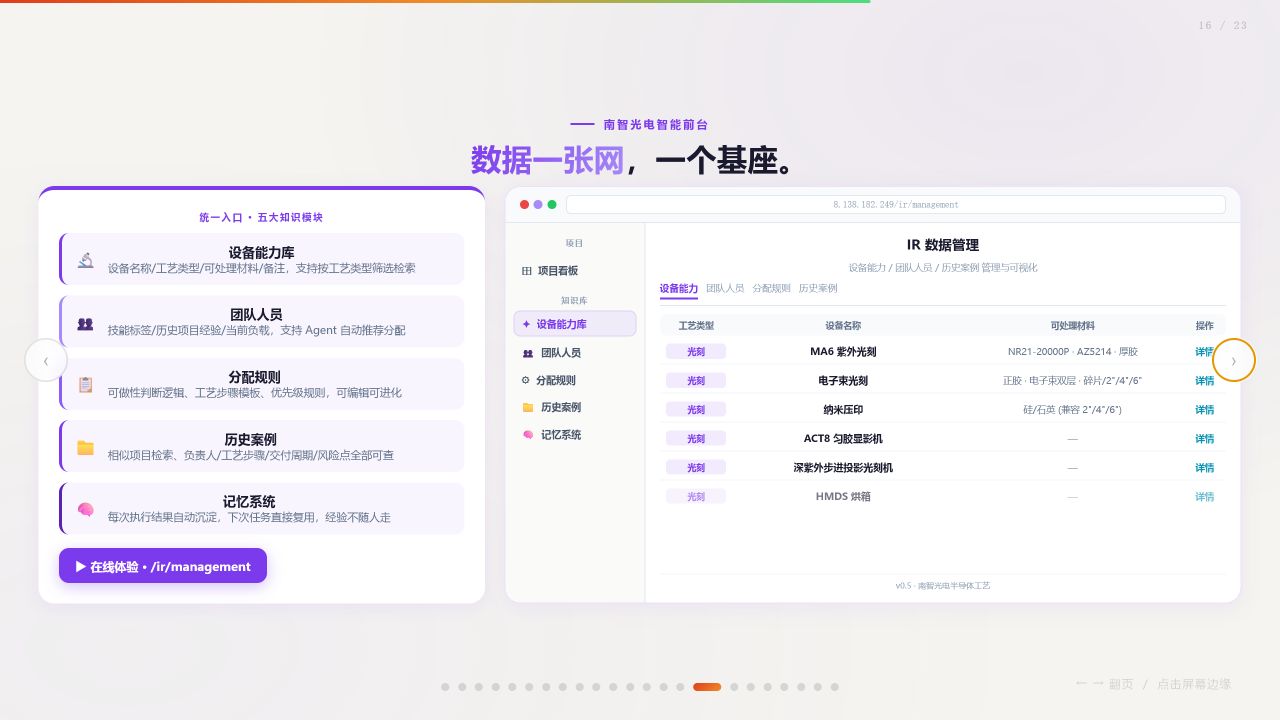Click the 分配规则 card title on left
This screenshot has width=1280, height=720.
[254, 377]
